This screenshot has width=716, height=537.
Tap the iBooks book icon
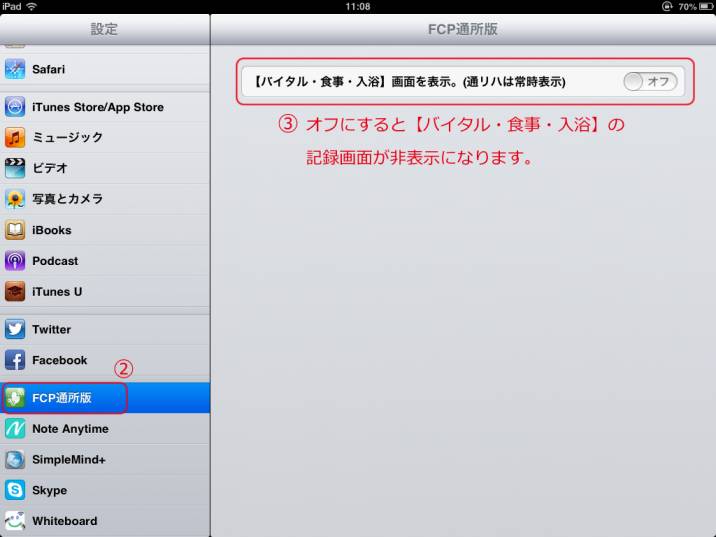(15, 230)
